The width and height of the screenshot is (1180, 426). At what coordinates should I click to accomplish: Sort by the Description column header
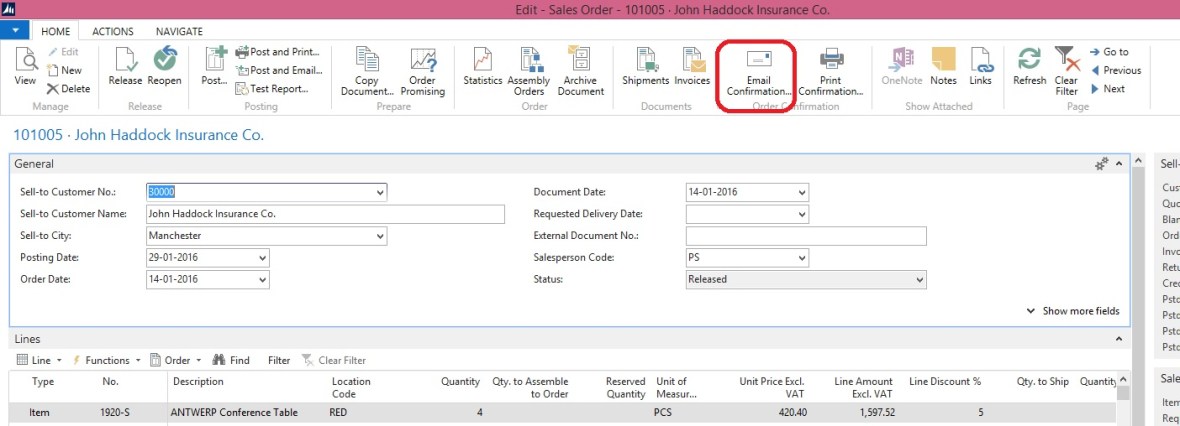(x=199, y=382)
